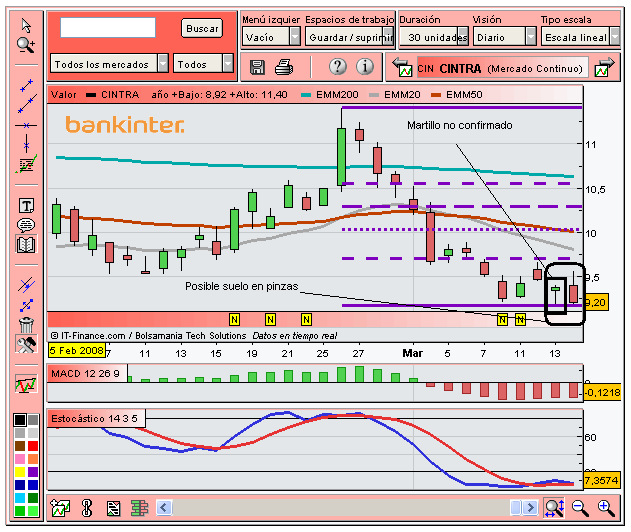This screenshot has width=631, height=532.
Task: Click the EMM200 legend entry
Action: tap(330, 95)
